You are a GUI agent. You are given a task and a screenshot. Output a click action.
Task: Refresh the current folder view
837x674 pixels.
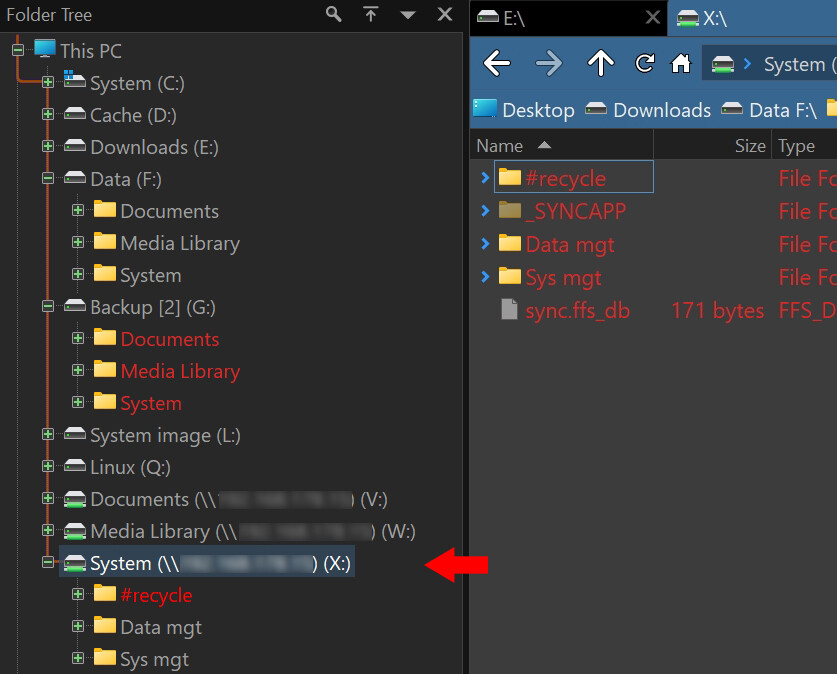(x=645, y=64)
